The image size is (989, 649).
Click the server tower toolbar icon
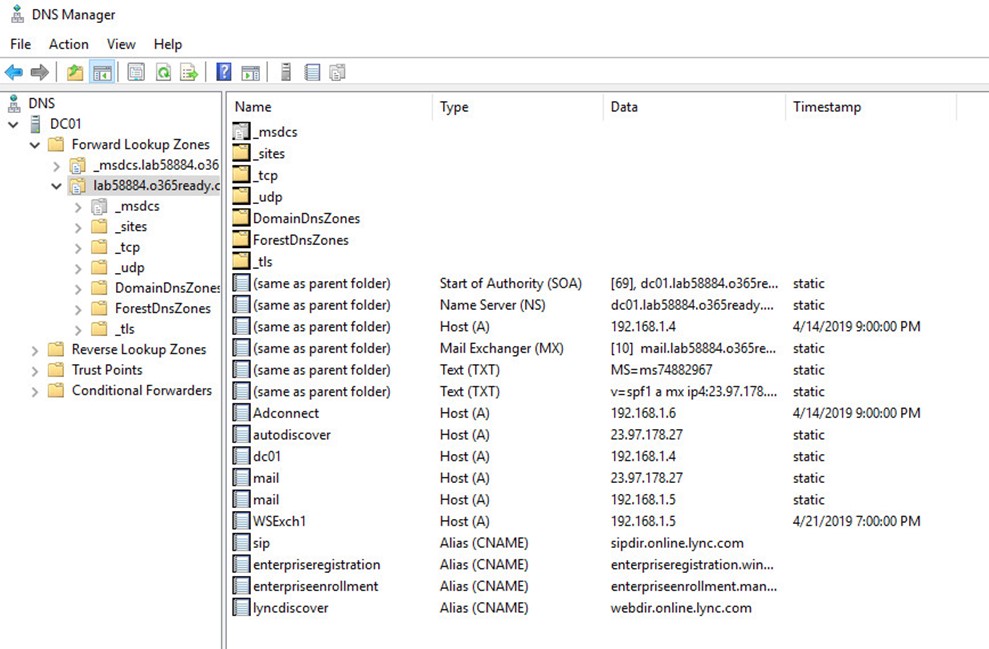(x=286, y=72)
